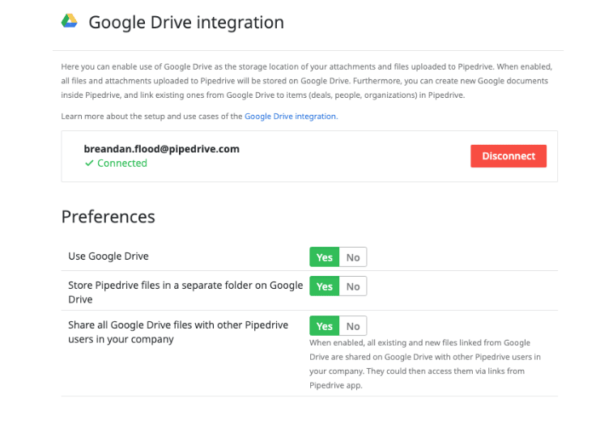Click the green Connected checkmark icon
The width and height of the screenshot is (600, 428).
click(89, 163)
